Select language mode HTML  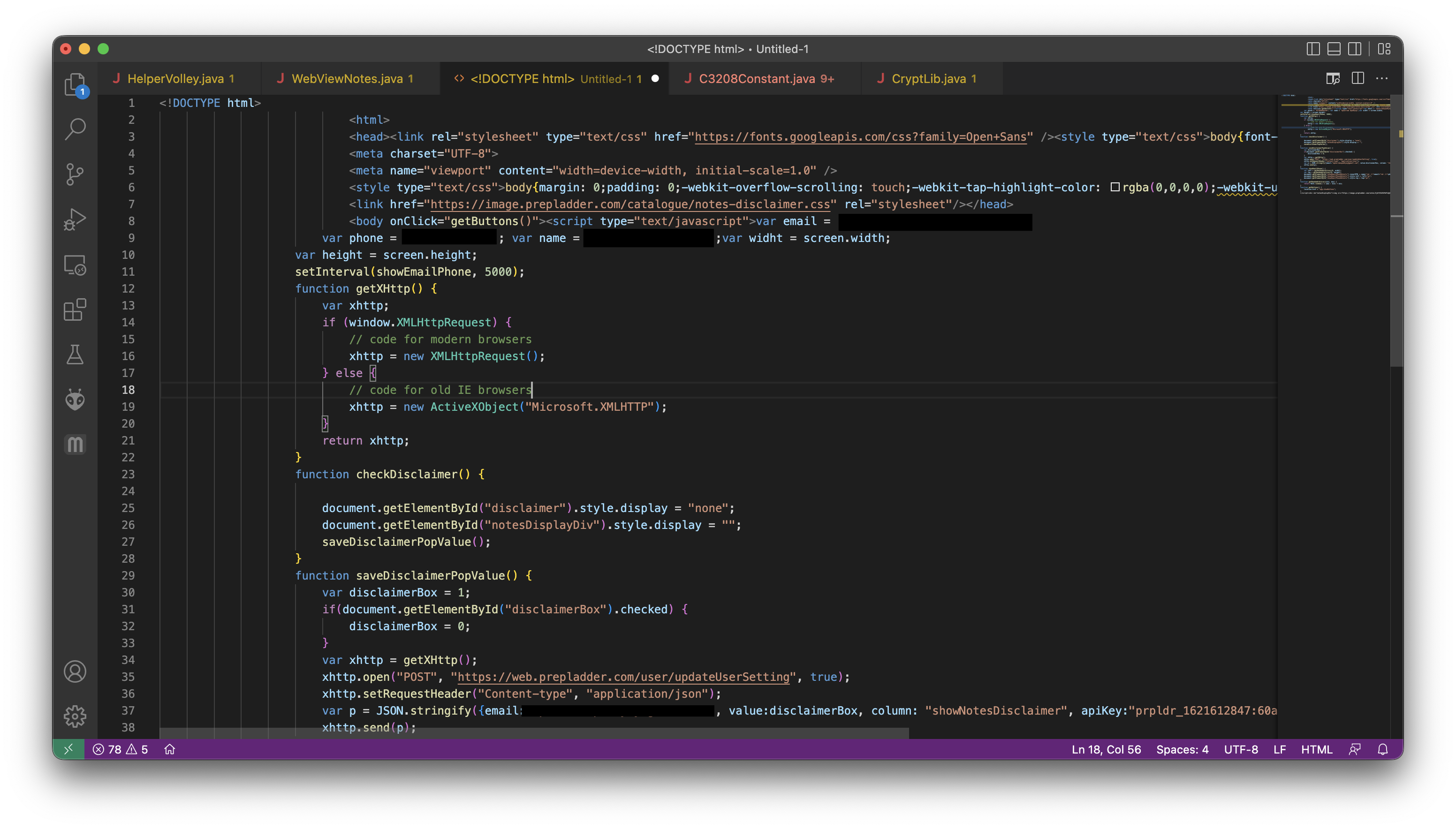1317,749
